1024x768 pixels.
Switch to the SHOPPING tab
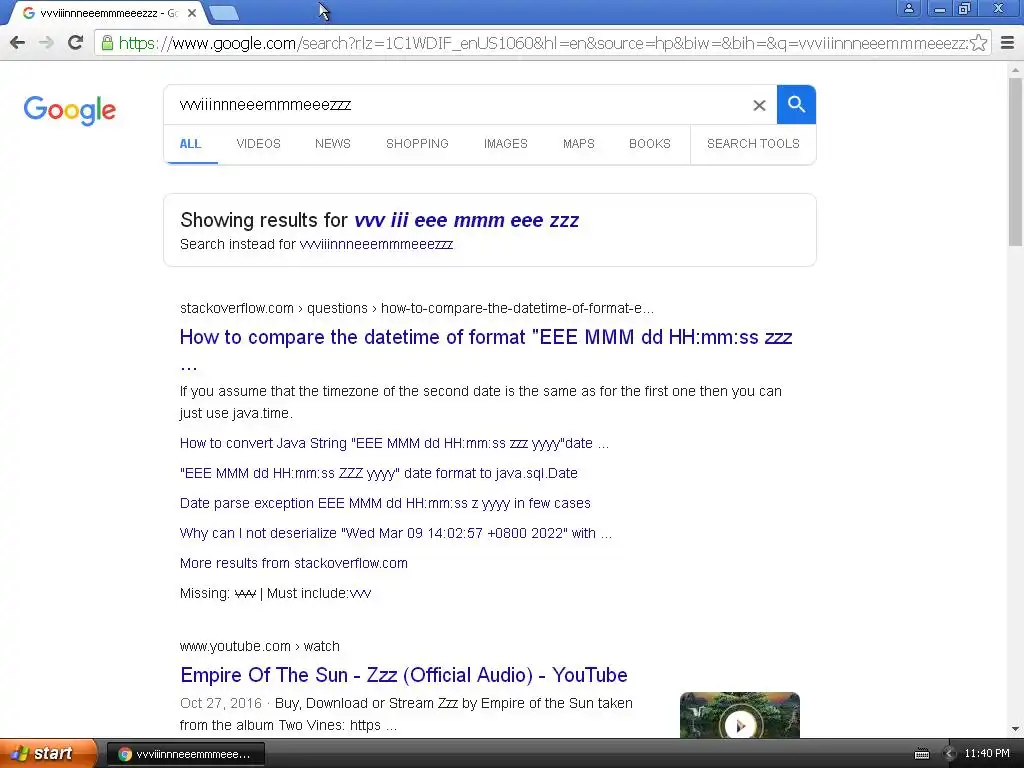[x=417, y=144]
